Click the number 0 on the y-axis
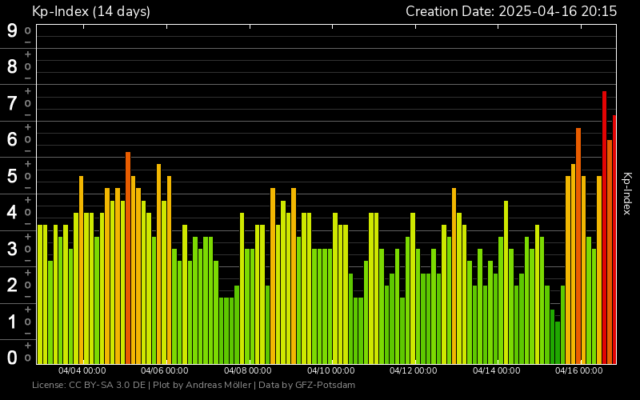The image size is (640, 400). click(12, 357)
